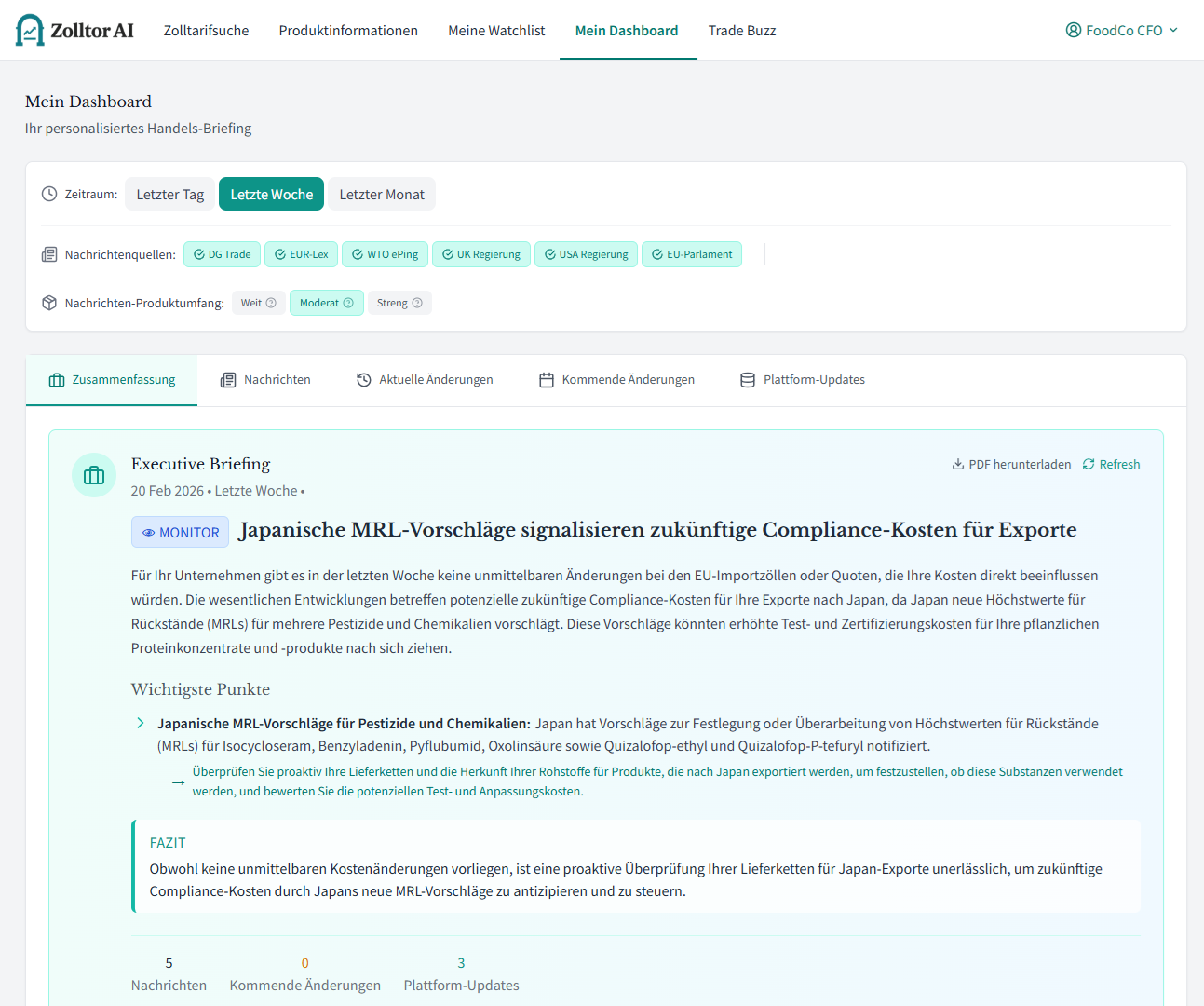Click the Refresh icon in the briefing header
This screenshot has height=1006, width=1204.
pyautogui.click(x=1089, y=464)
